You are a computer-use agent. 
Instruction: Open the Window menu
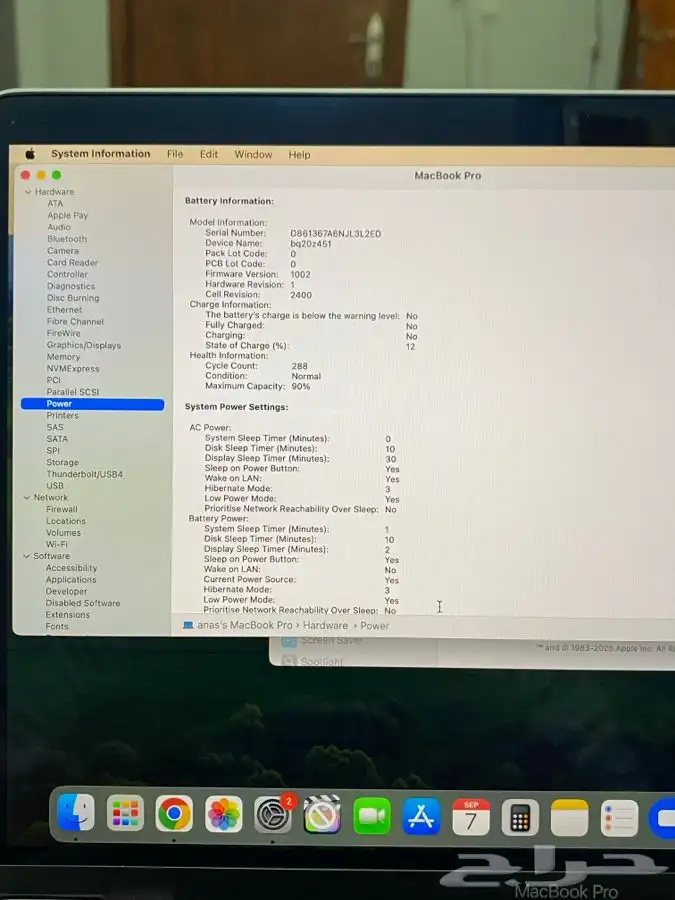pyautogui.click(x=253, y=154)
